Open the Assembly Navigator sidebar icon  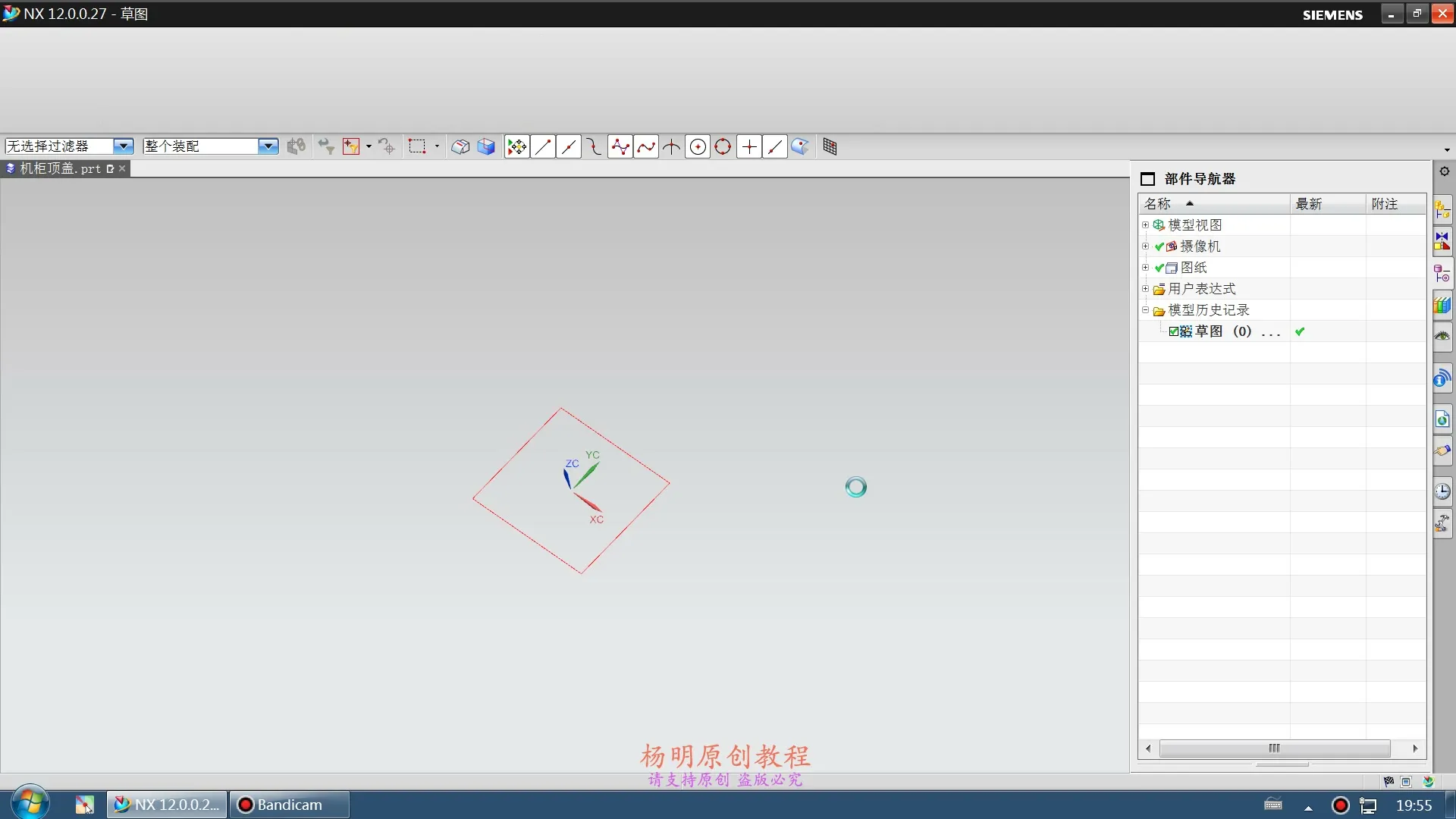pyautogui.click(x=1444, y=209)
